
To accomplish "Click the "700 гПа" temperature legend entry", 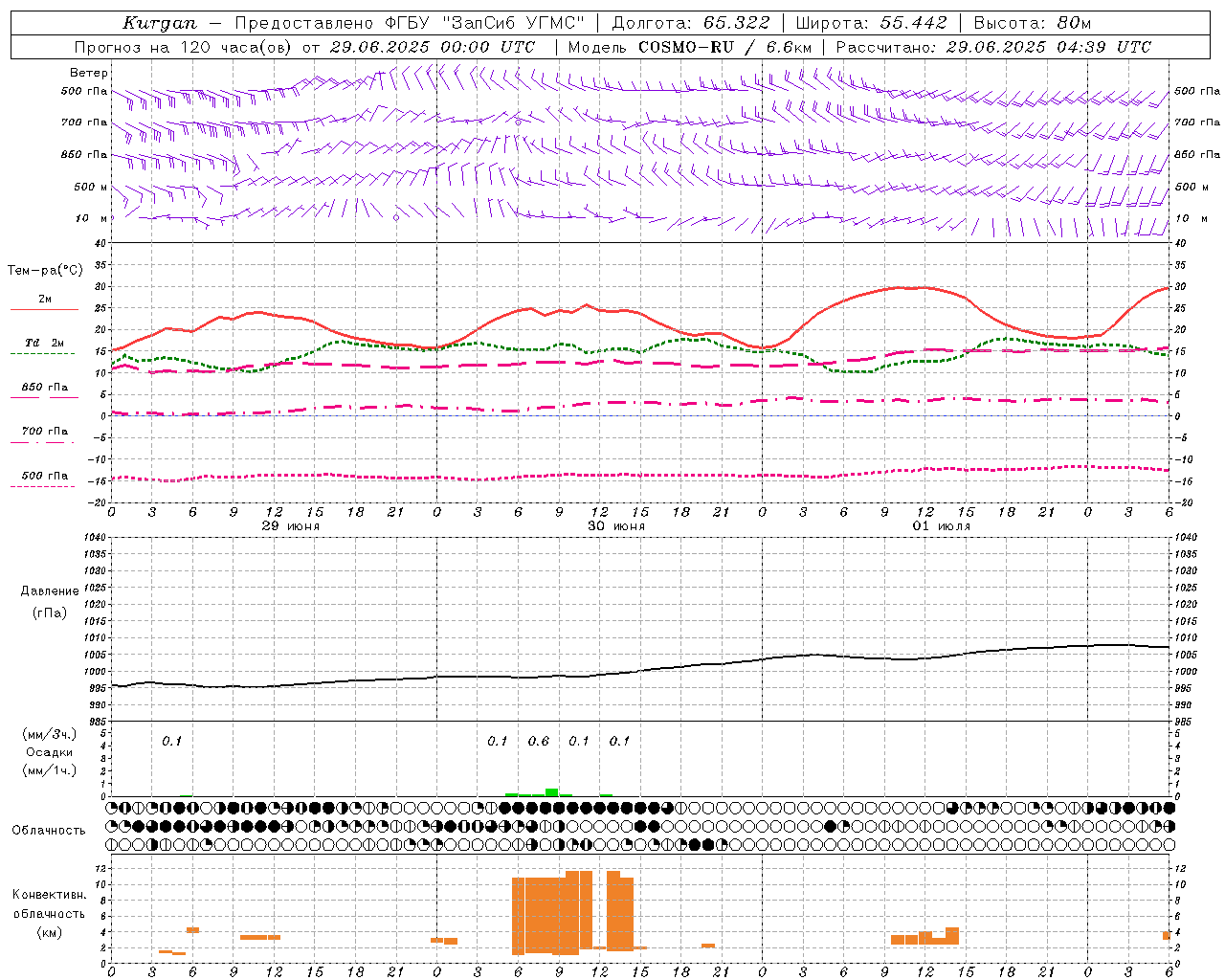I will 45,431.
